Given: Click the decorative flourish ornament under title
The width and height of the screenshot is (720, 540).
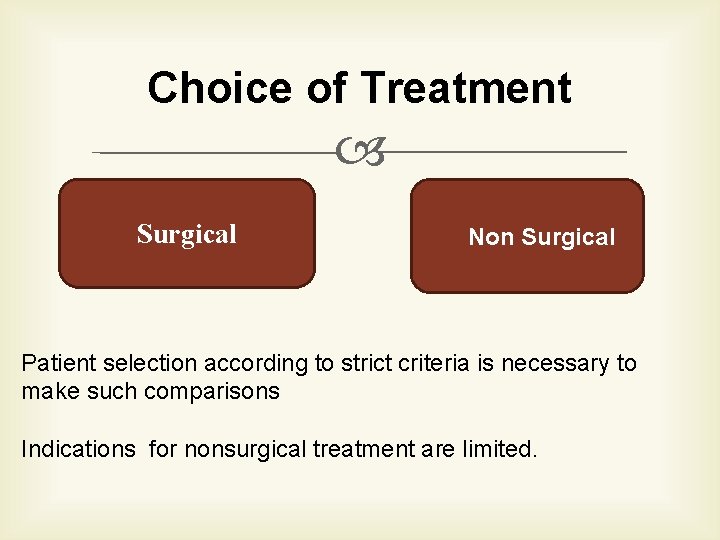Looking at the screenshot, I should pos(360,153).
